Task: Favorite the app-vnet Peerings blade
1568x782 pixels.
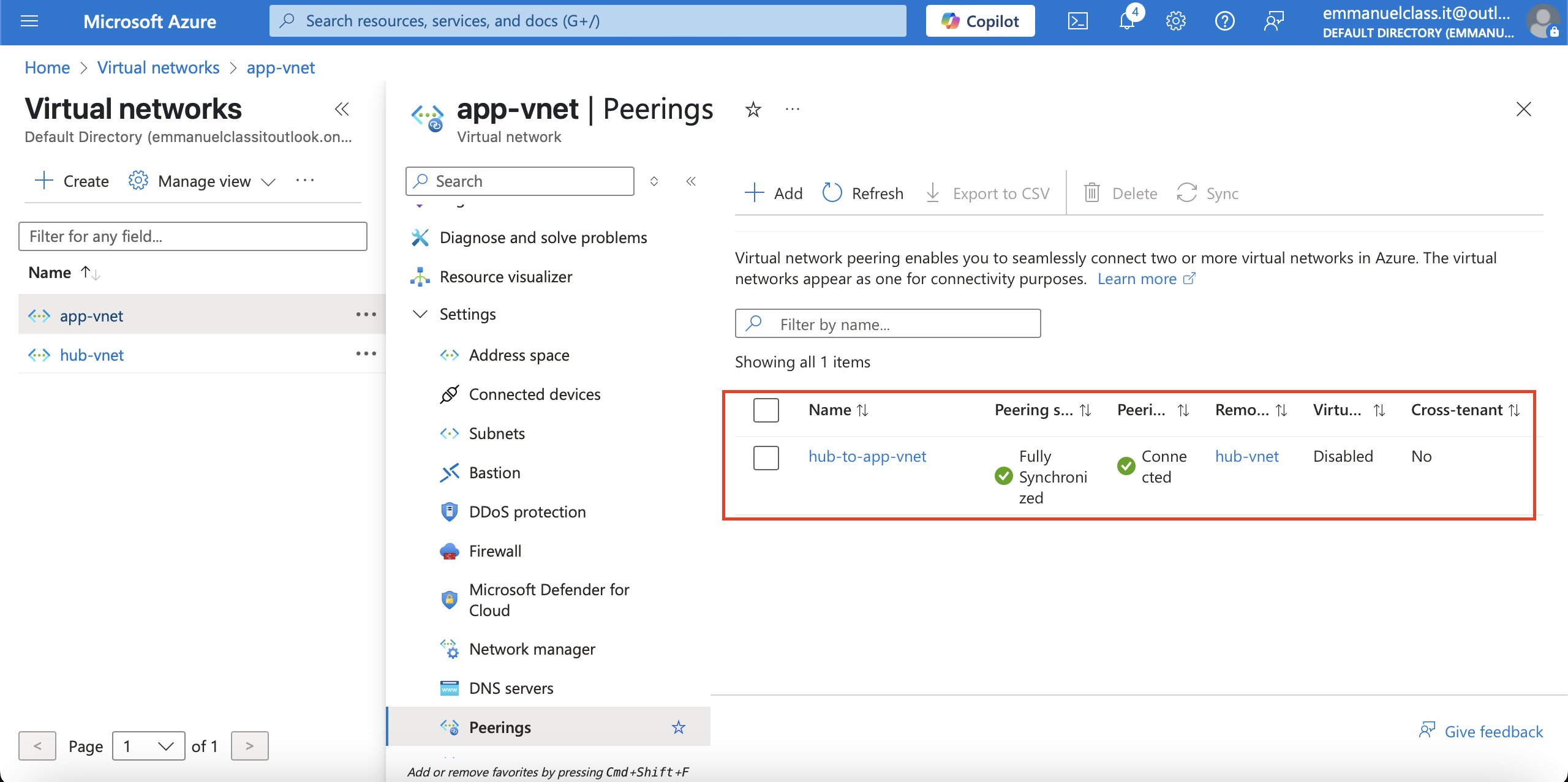Action: 753,110
